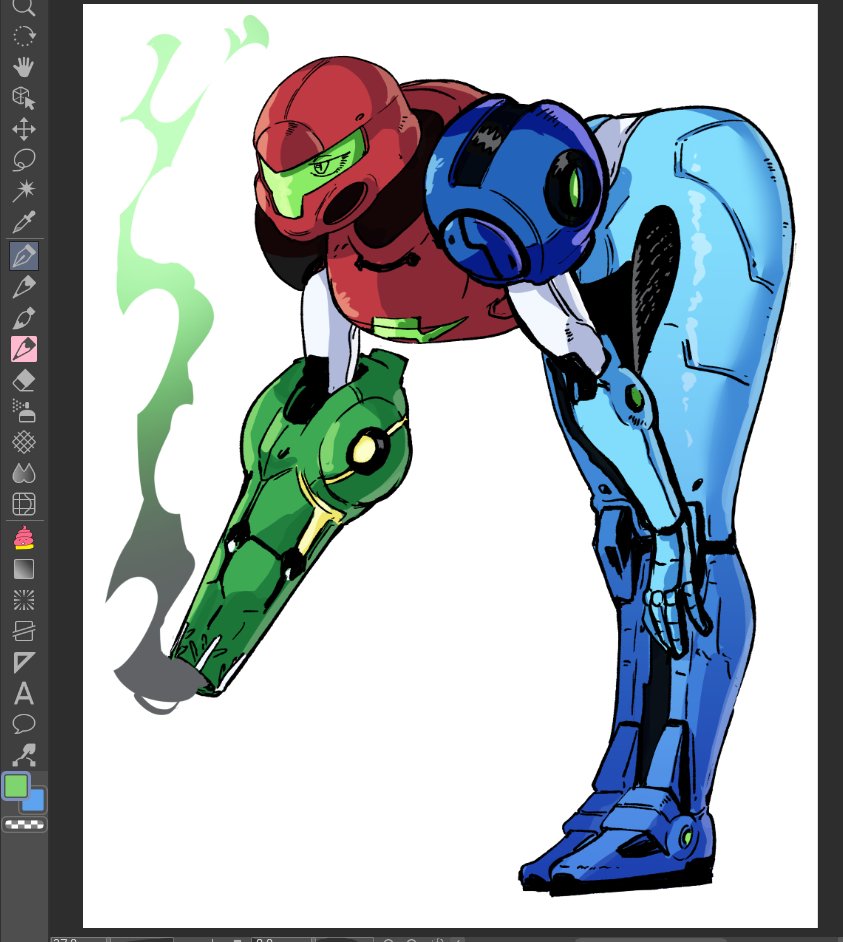Choose the green main color swatch
The width and height of the screenshot is (843, 942).
pos(16,786)
